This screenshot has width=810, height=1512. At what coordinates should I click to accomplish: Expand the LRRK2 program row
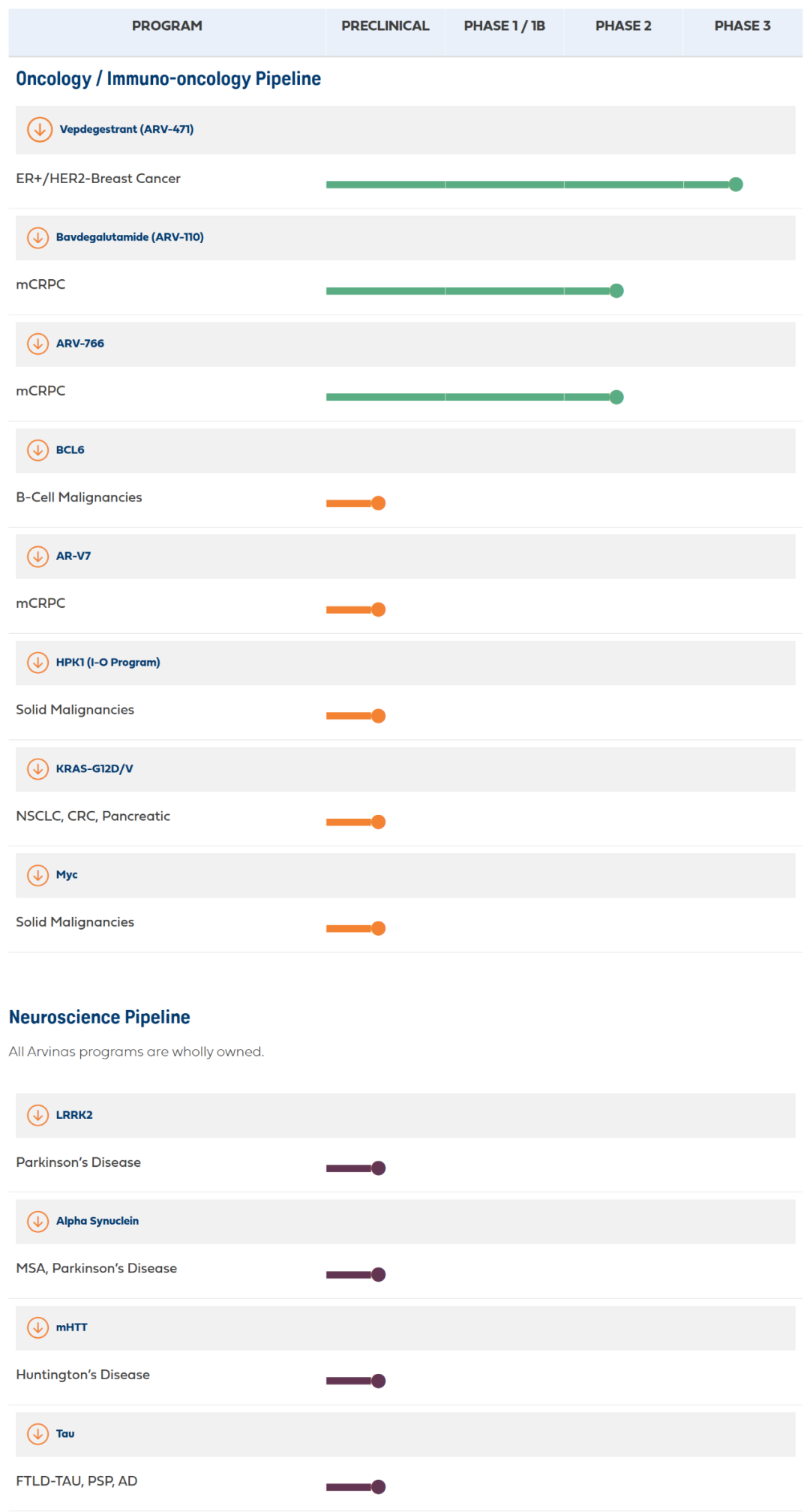click(x=37, y=1115)
